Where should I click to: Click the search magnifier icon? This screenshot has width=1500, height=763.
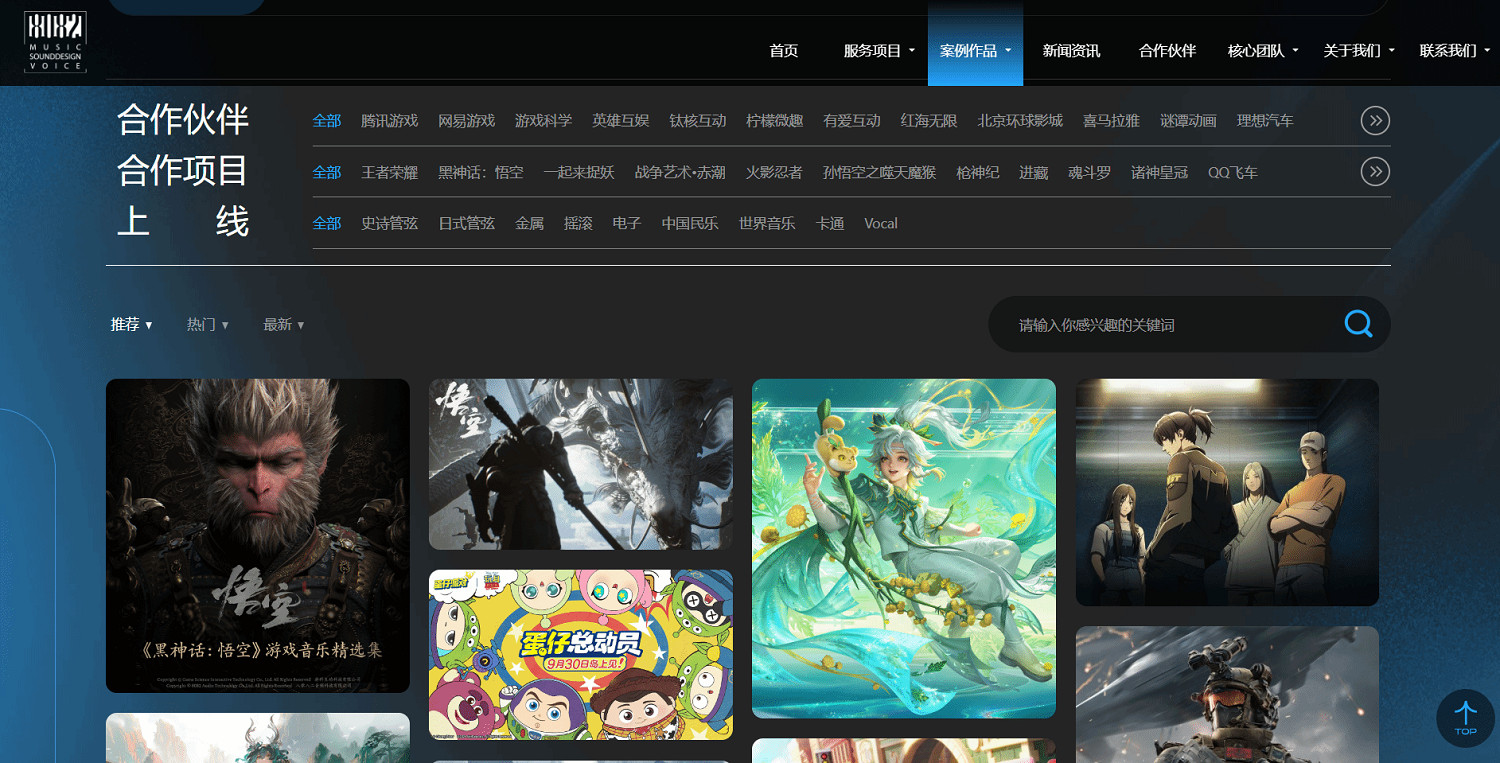pos(1357,324)
